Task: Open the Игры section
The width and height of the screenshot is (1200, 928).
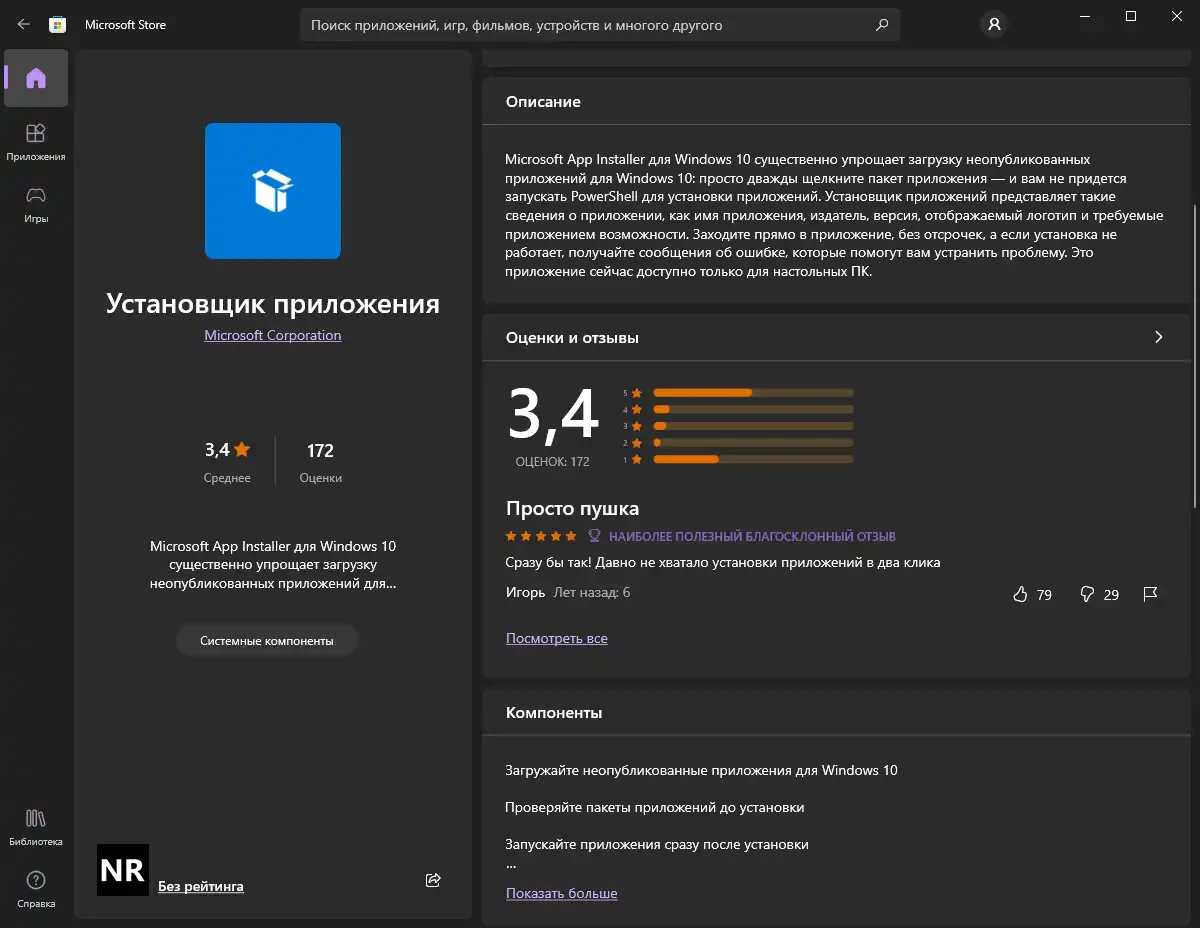Action: coord(36,204)
